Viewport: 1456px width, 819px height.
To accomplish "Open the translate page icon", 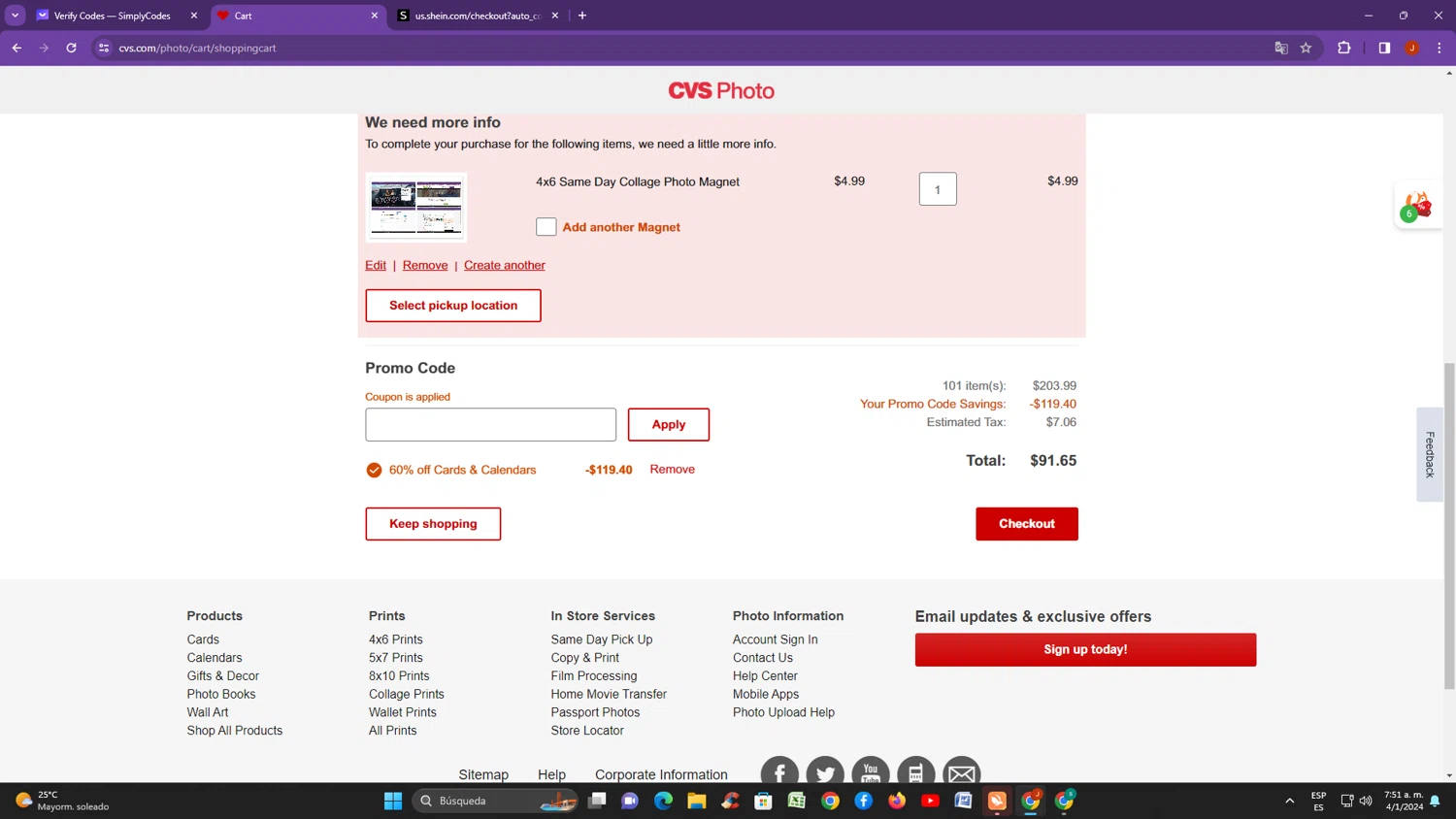I will pos(1280,48).
